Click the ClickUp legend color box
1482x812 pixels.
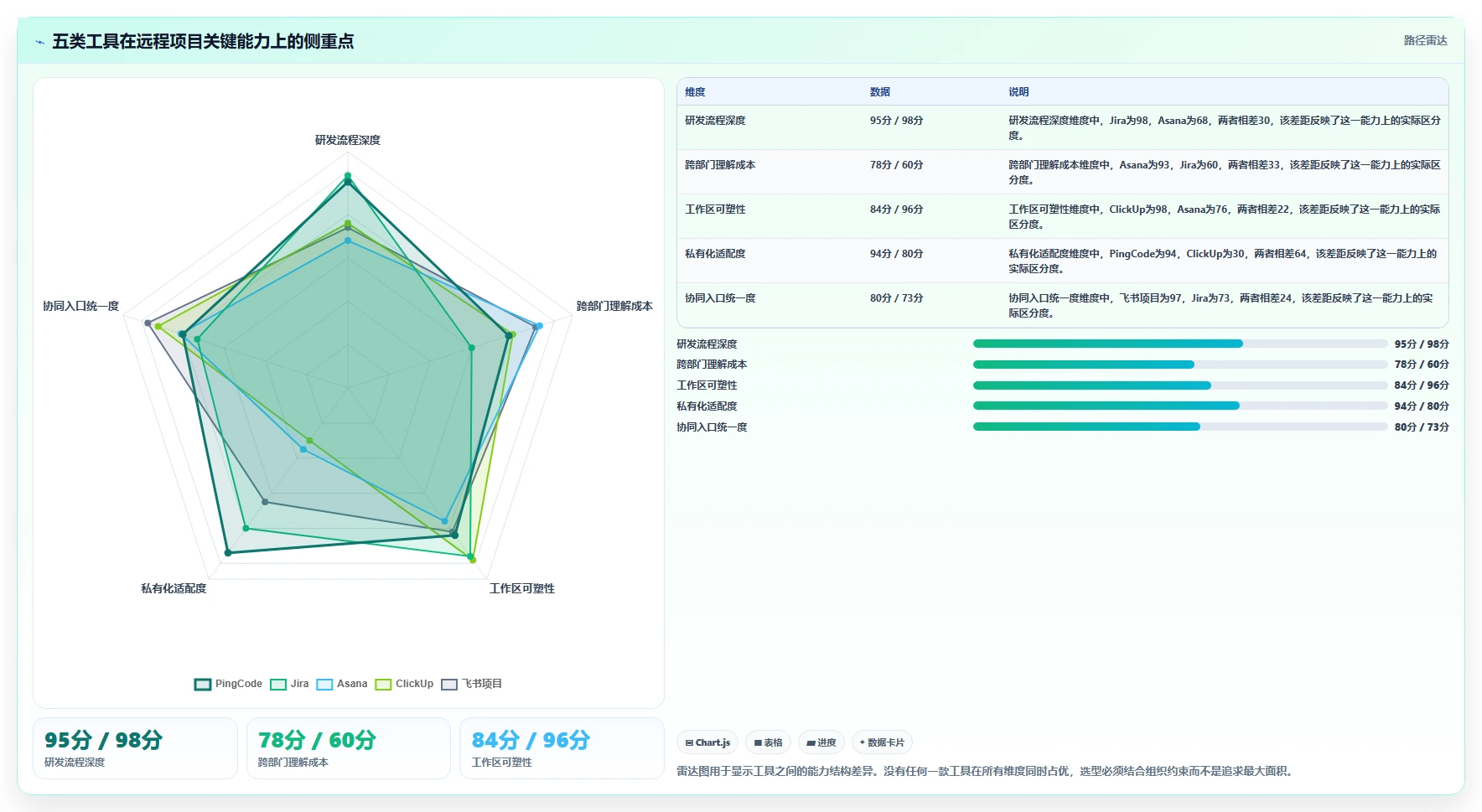(383, 684)
